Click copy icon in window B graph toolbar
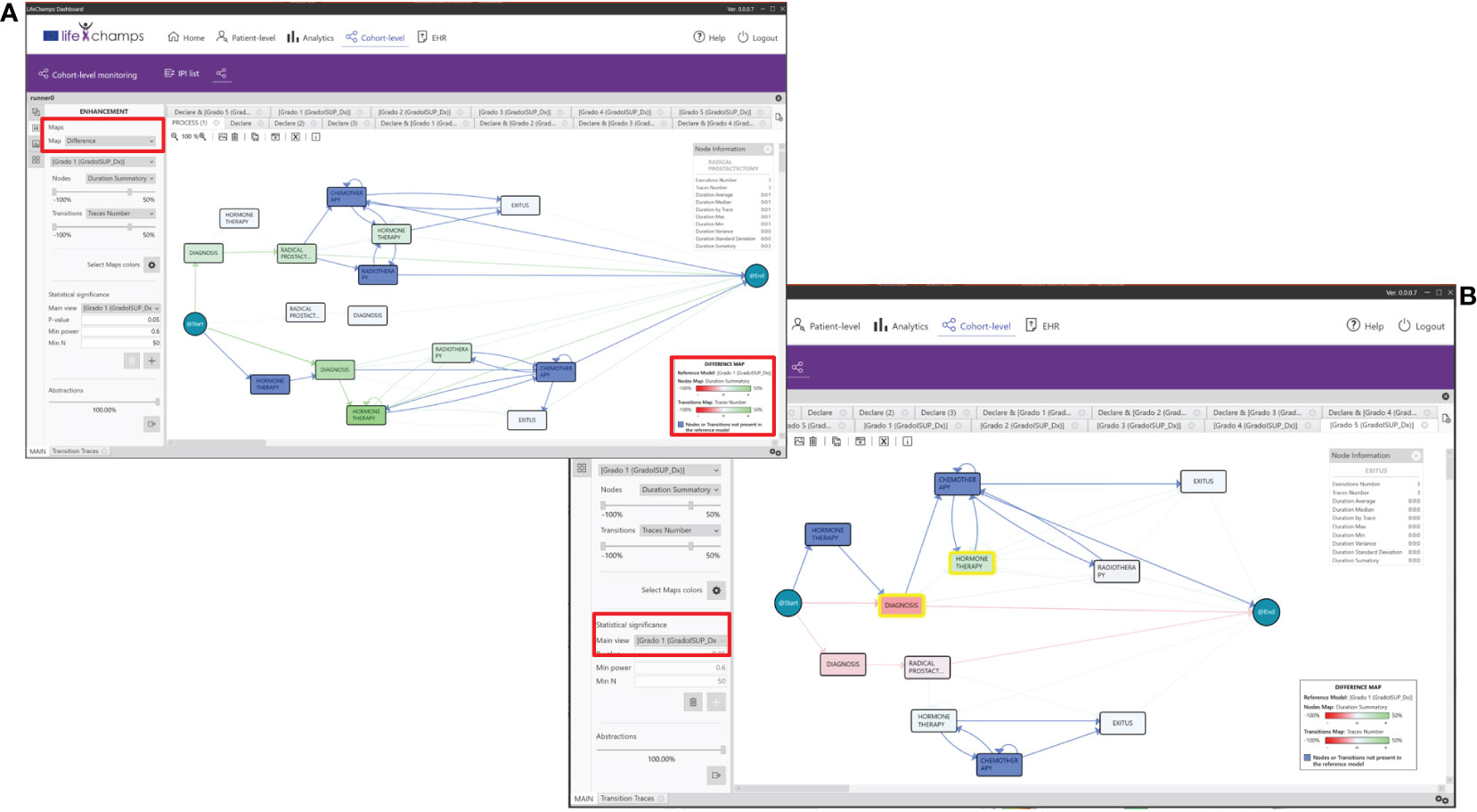The width and height of the screenshot is (1477, 812). [x=836, y=442]
